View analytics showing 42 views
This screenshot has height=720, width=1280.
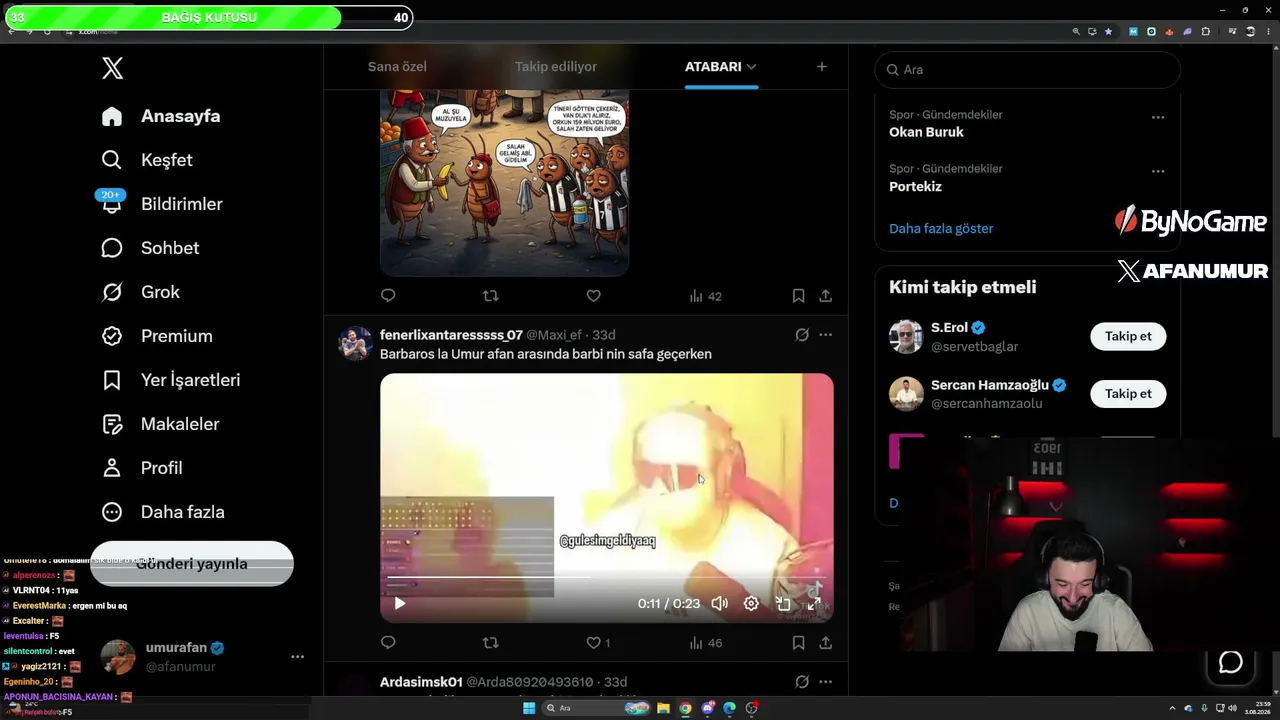click(705, 296)
